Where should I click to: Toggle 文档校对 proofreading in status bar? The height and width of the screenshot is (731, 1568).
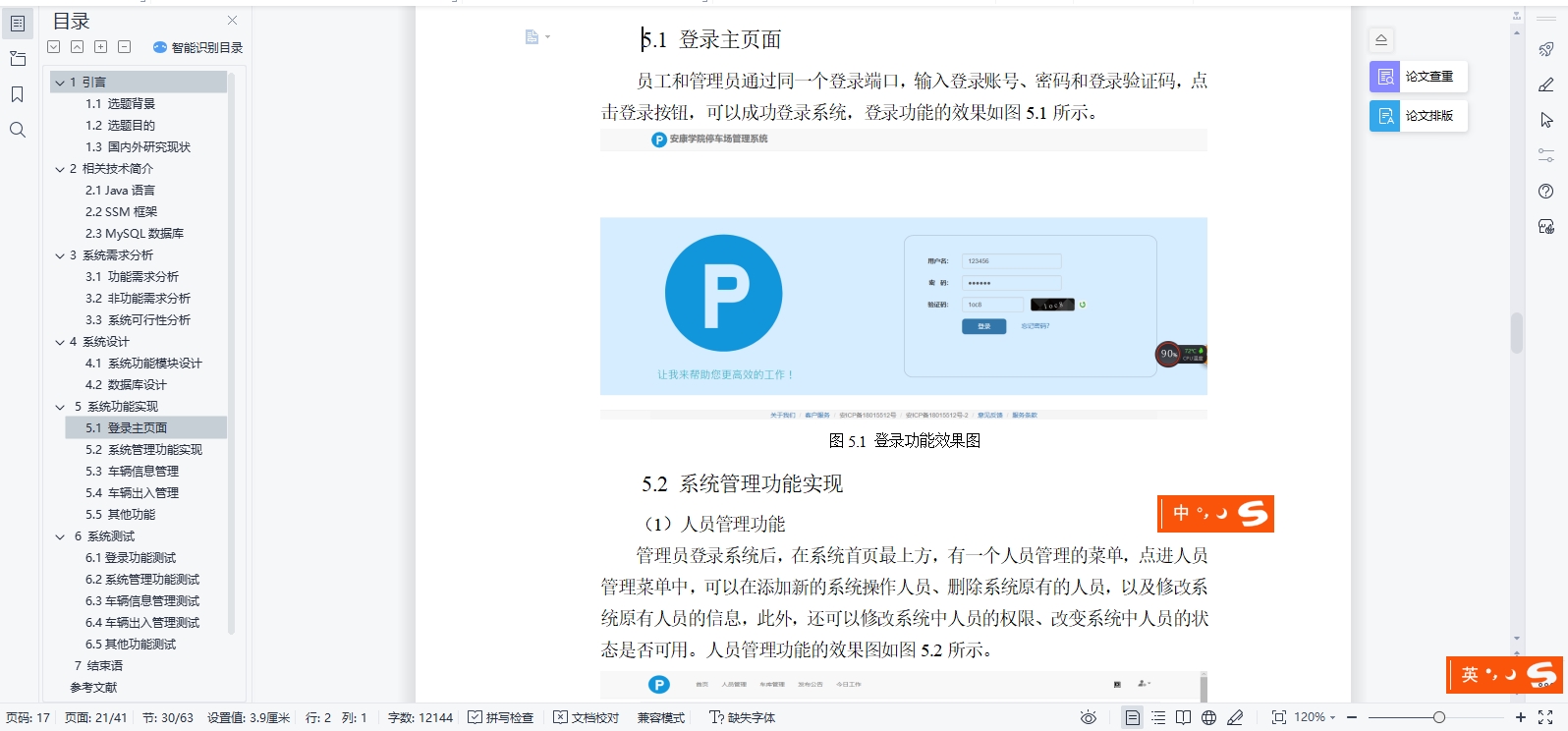(x=586, y=717)
